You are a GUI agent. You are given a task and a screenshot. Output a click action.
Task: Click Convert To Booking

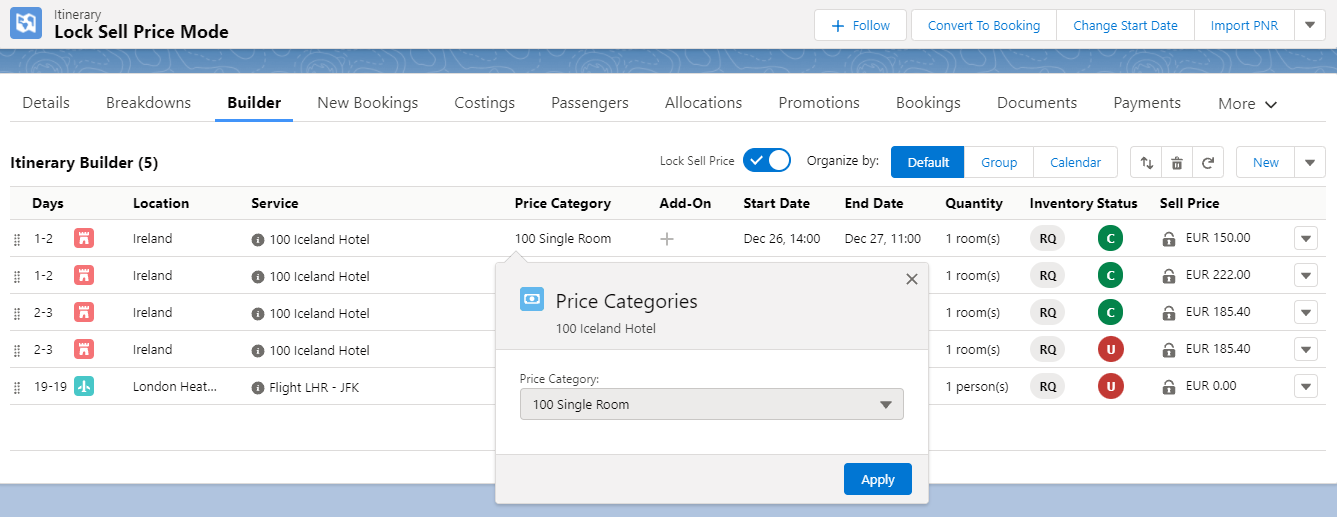pos(984,25)
